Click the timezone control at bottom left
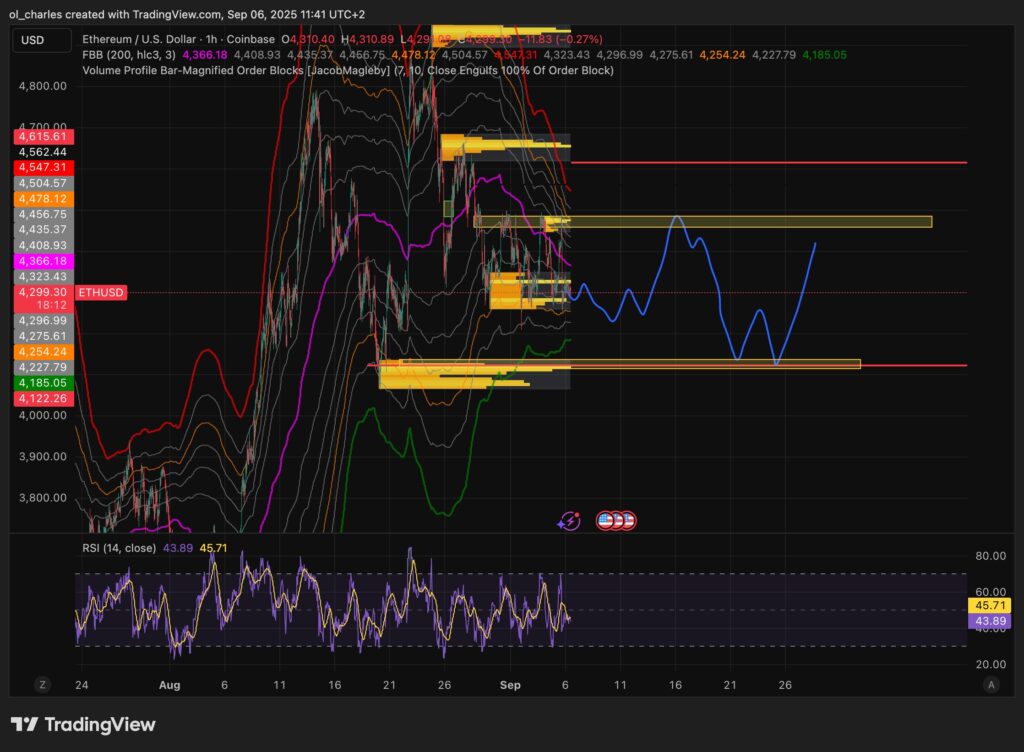 [x=42, y=685]
